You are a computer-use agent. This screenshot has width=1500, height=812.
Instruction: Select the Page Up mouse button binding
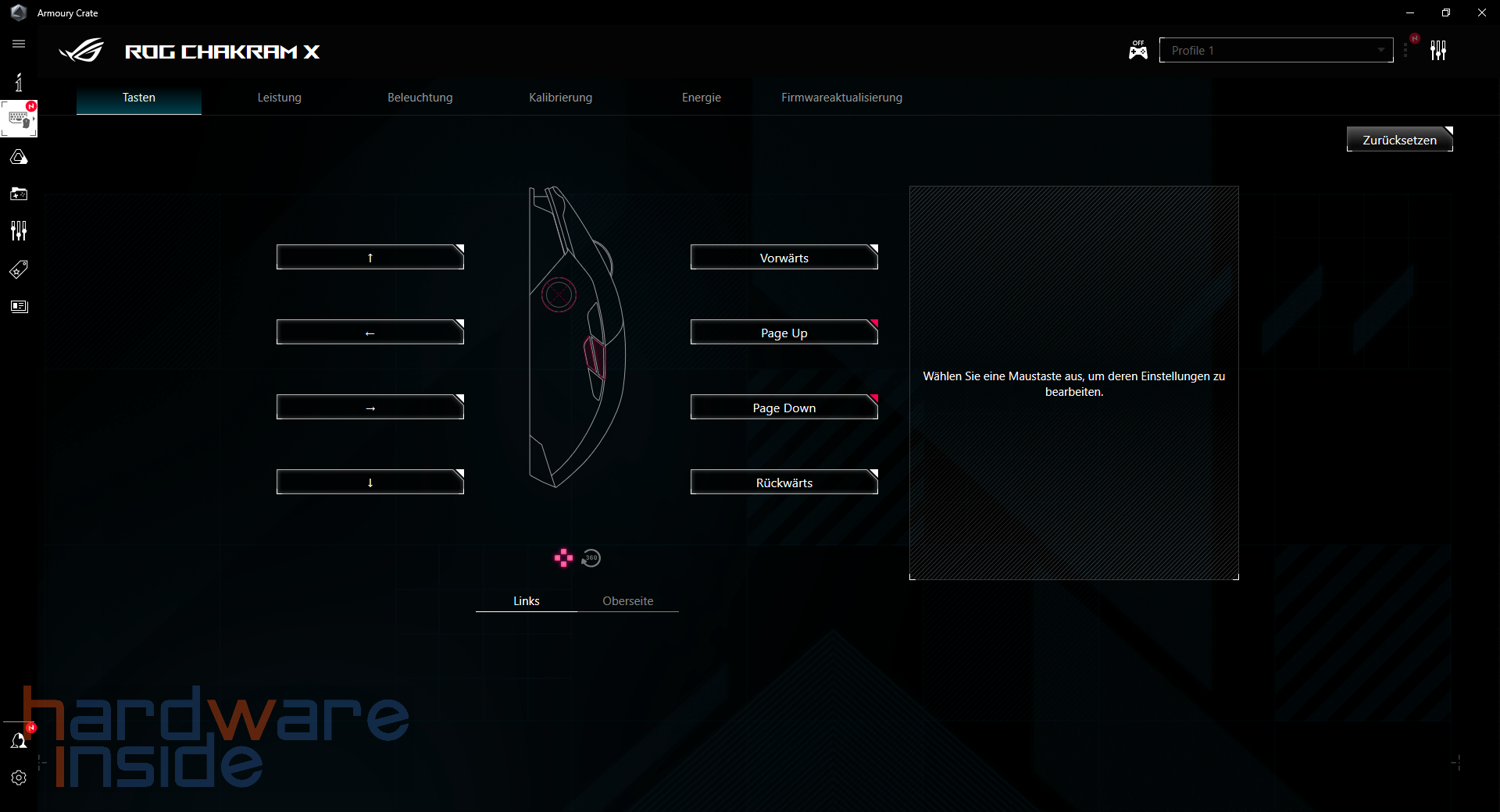click(x=784, y=332)
